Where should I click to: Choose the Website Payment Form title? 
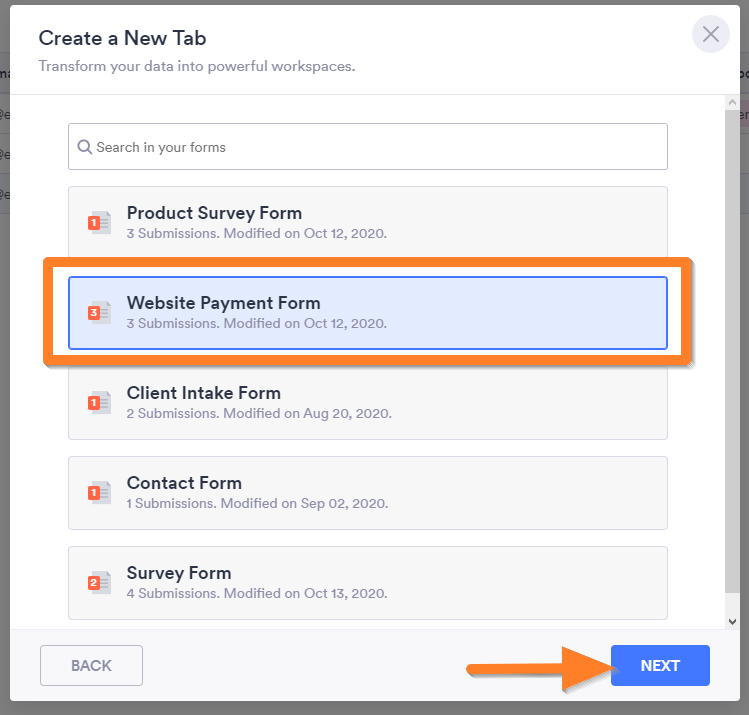(x=223, y=303)
